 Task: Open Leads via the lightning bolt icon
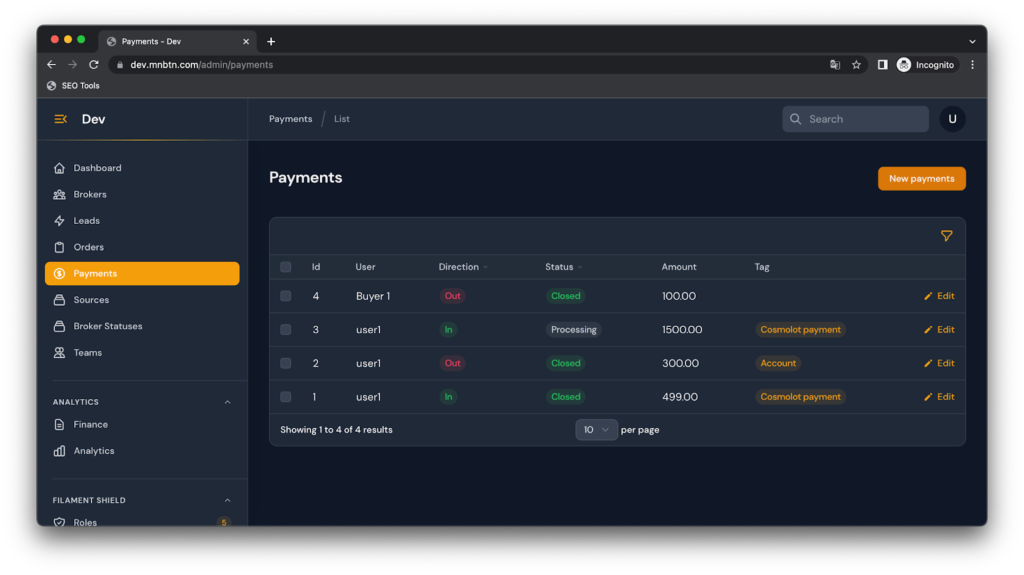pos(60,221)
